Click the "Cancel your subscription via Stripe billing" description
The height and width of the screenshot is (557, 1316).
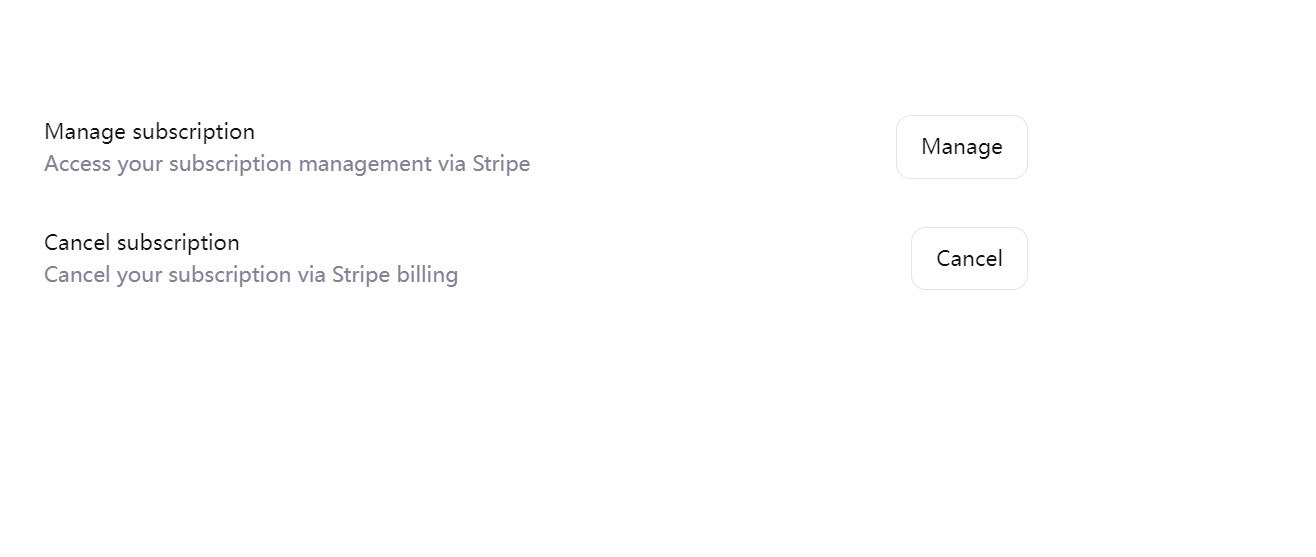[251, 274]
